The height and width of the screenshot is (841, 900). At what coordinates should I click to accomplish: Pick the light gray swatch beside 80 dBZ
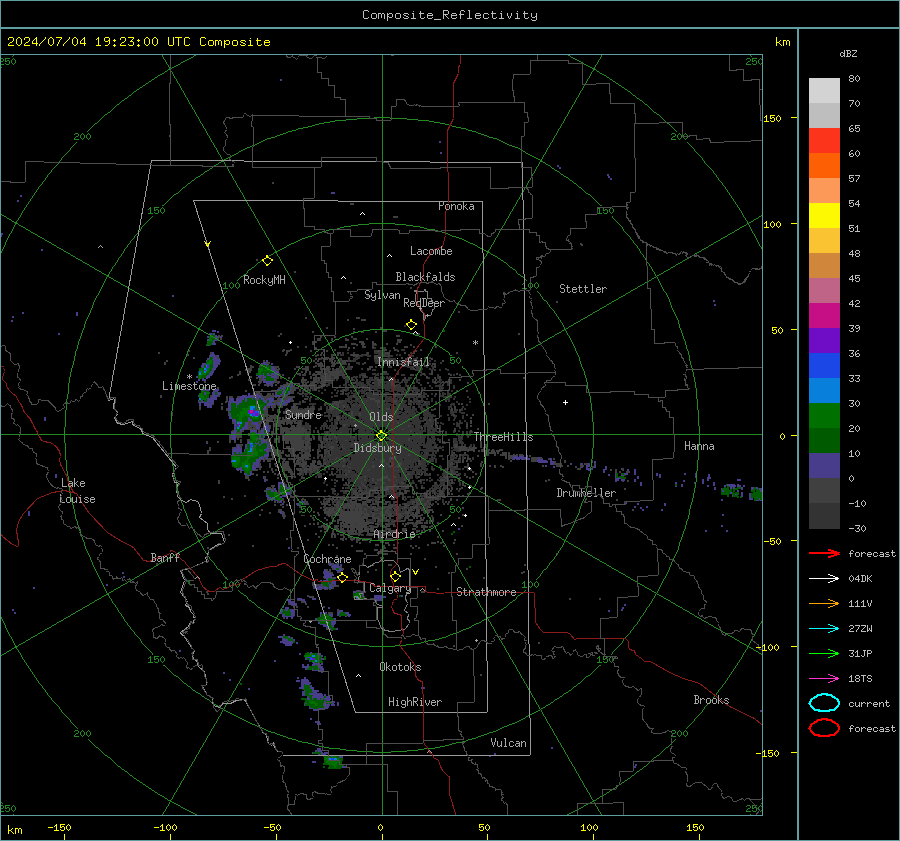824,91
